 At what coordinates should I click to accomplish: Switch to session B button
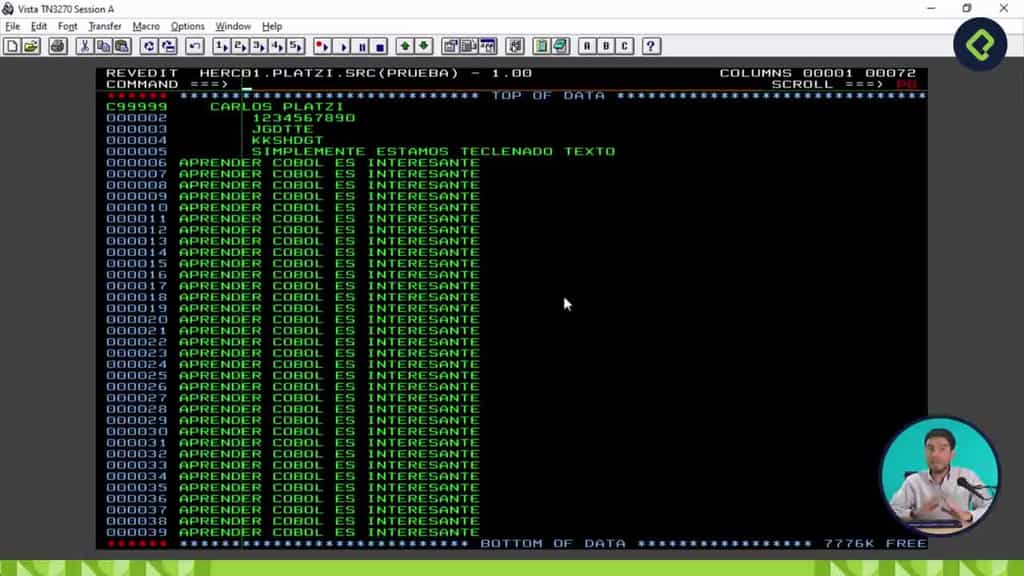click(605, 46)
